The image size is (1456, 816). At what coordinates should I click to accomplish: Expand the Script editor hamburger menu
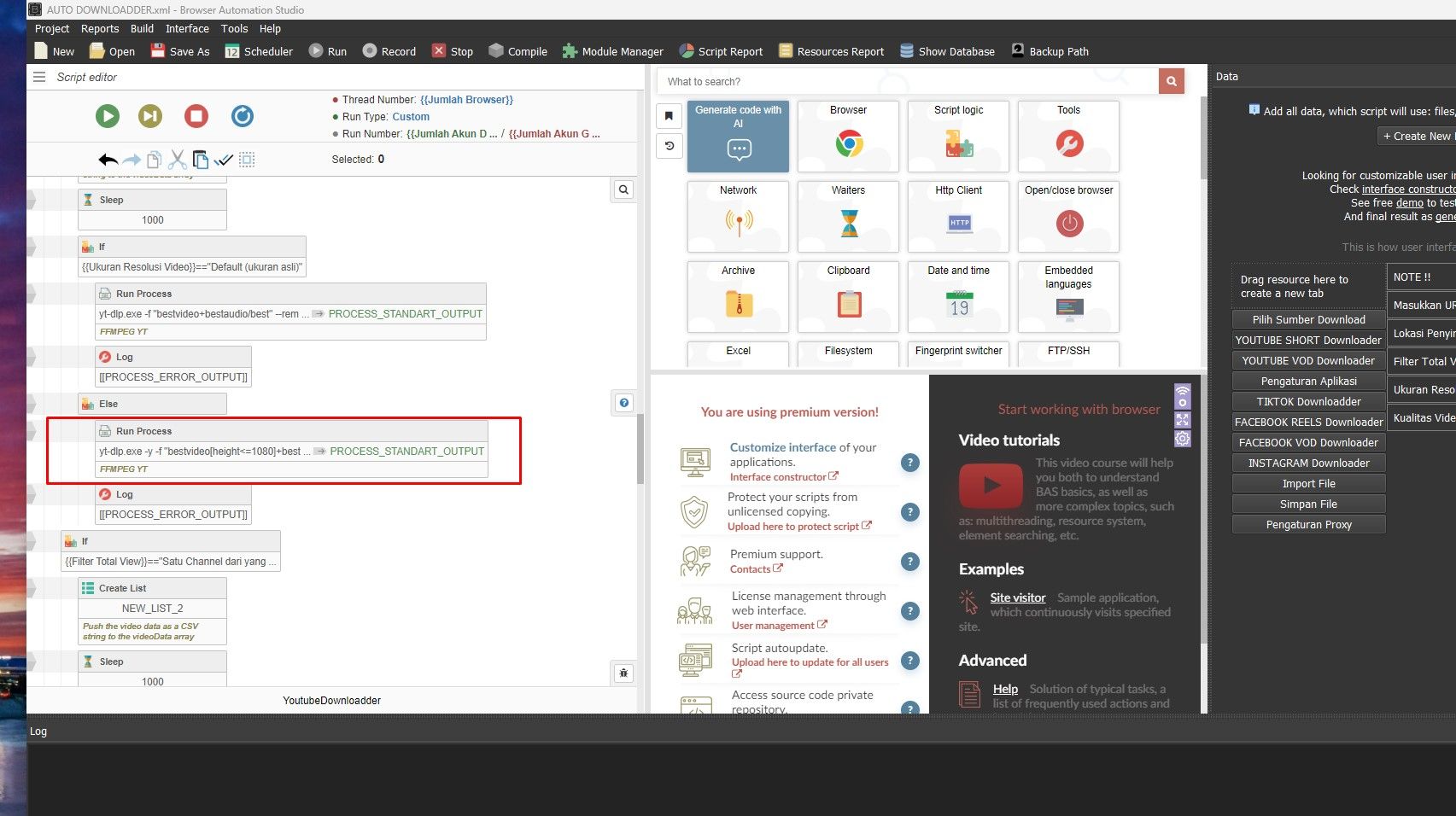39,77
